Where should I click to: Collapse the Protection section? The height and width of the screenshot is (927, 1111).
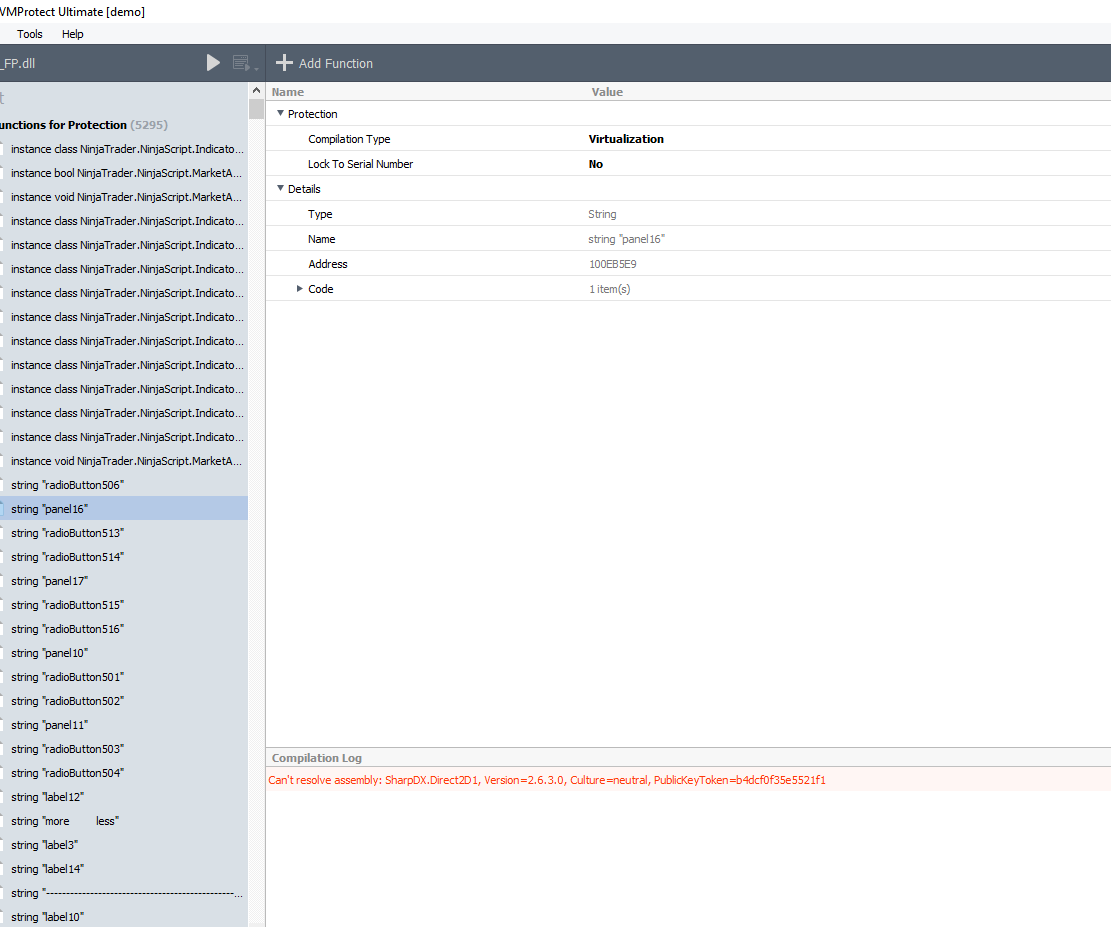(280, 114)
